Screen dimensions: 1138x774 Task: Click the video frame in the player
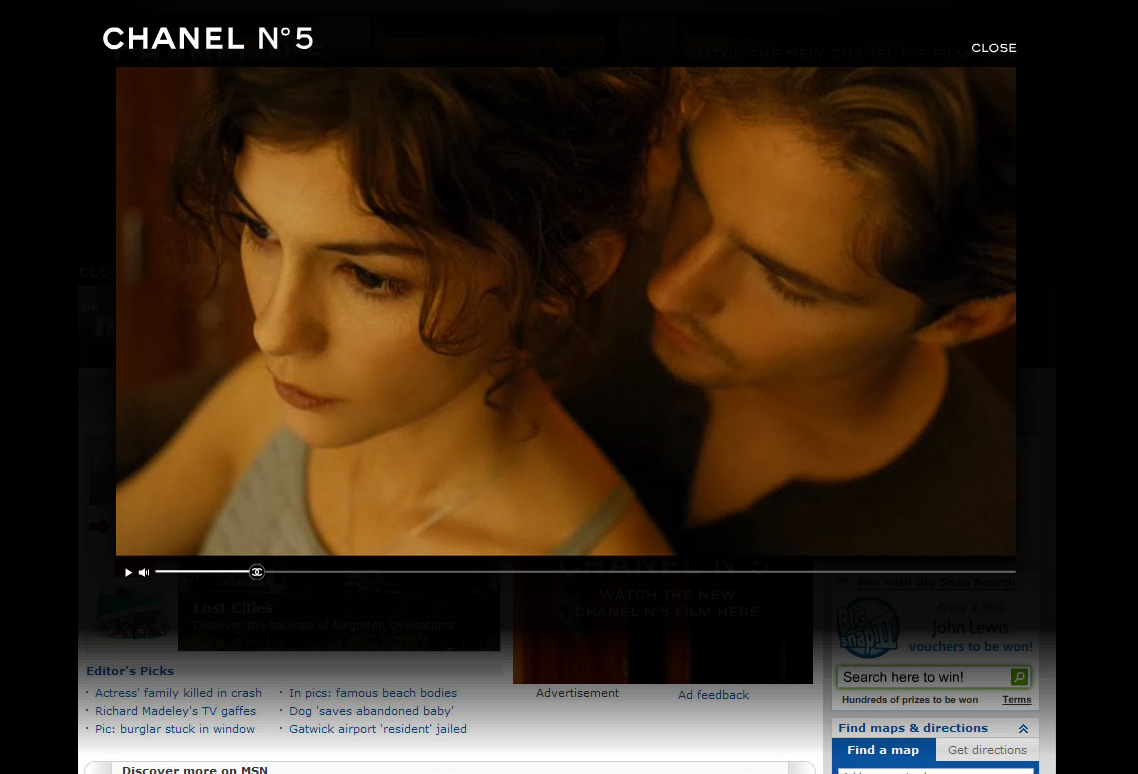565,310
